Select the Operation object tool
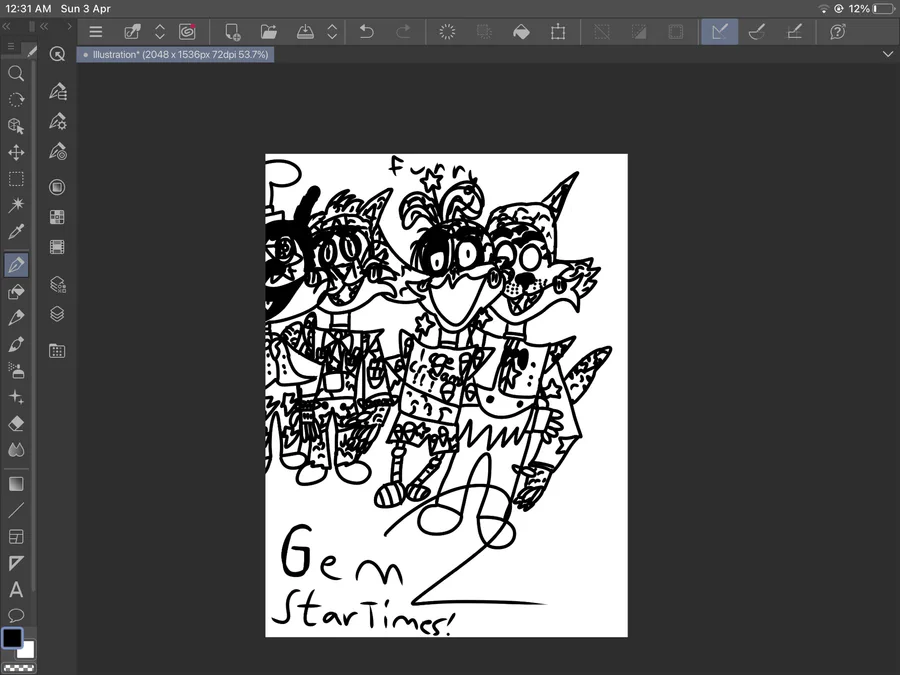900x675 pixels. click(x=16, y=126)
